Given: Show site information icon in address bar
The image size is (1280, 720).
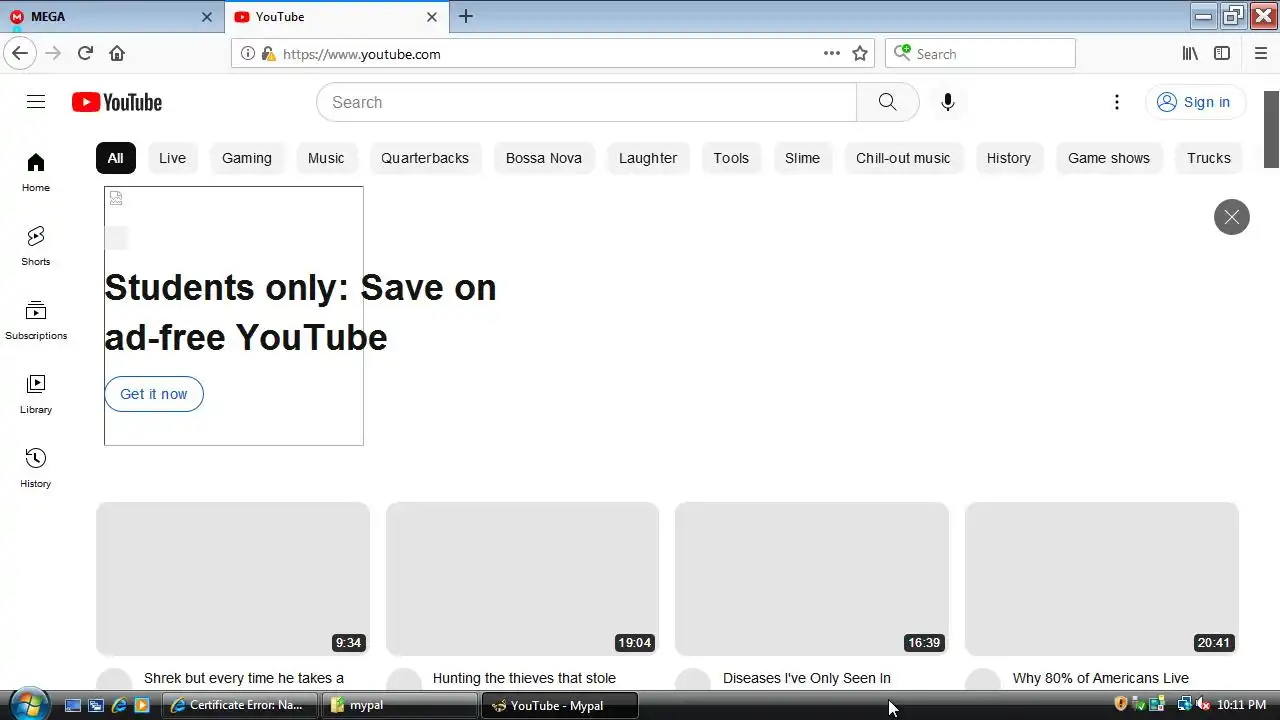Looking at the screenshot, I should (248, 54).
